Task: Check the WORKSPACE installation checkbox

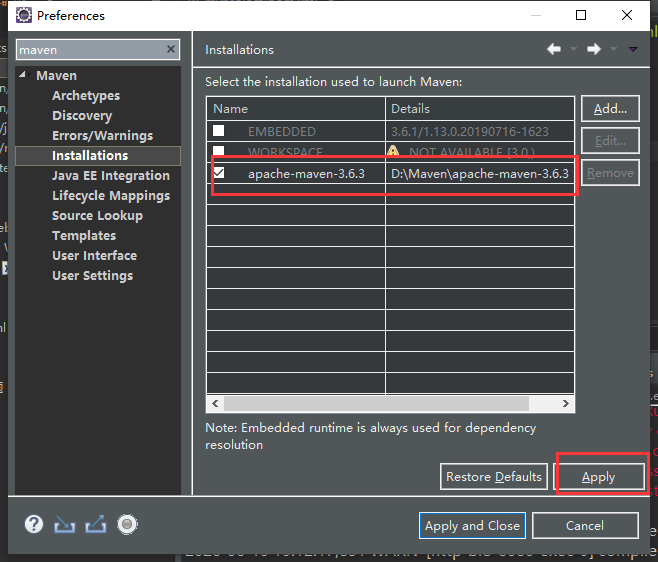Action: click(218, 150)
